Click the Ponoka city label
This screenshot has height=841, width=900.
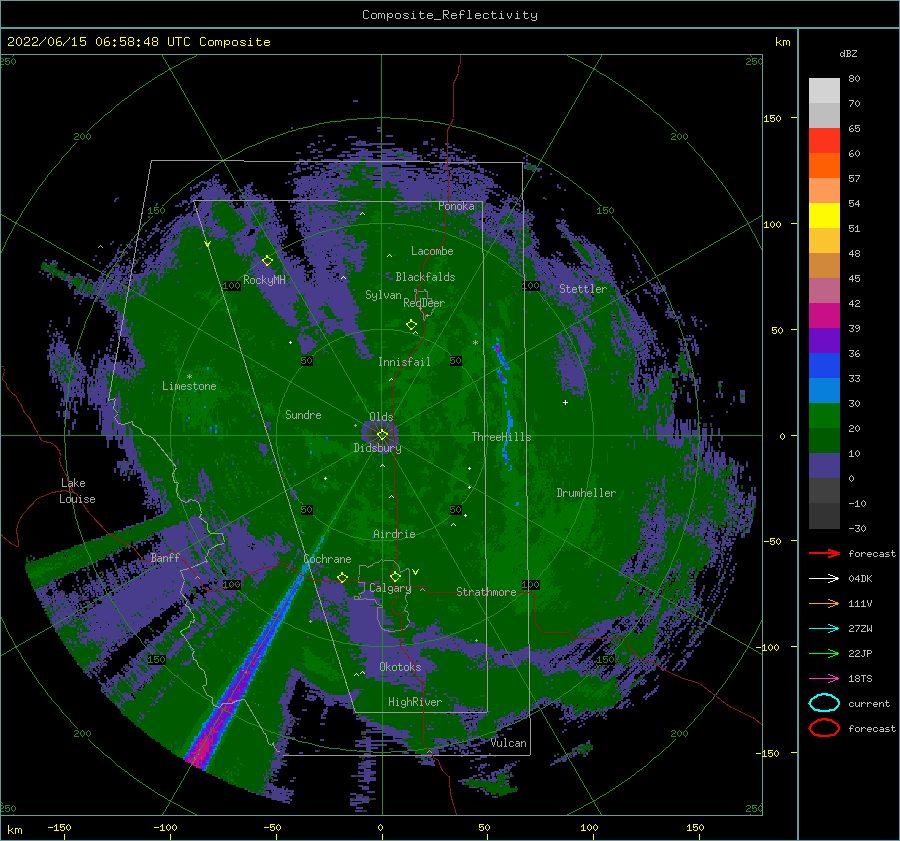pos(456,206)
